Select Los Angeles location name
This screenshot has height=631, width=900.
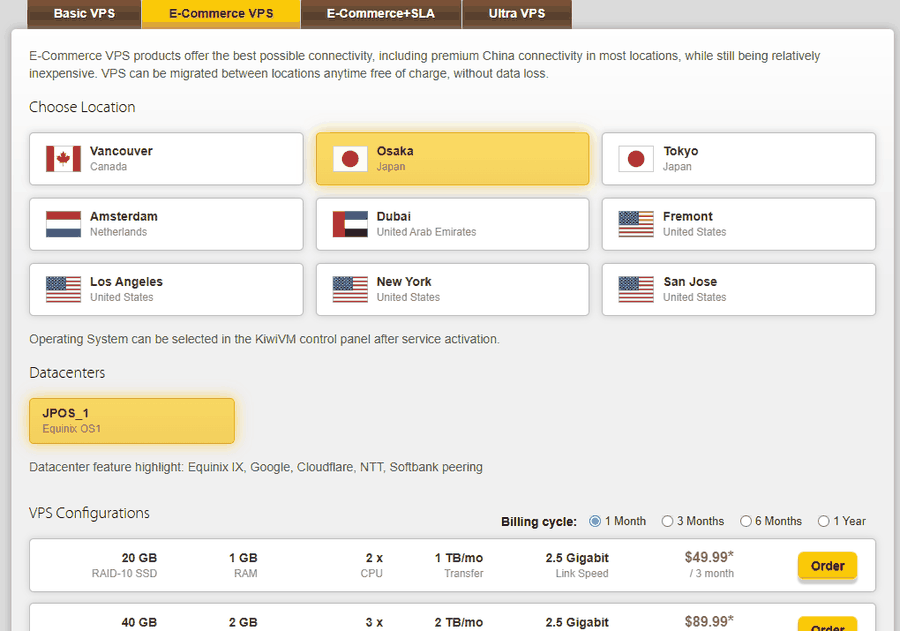pyautogui.click(x=126, y=282)
